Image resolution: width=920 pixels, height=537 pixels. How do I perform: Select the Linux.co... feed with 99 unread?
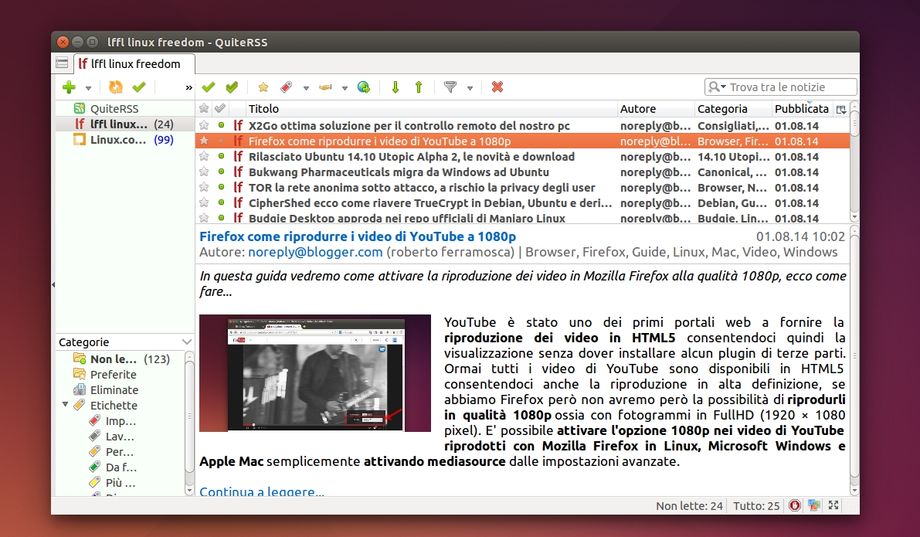tap(118, 140)
